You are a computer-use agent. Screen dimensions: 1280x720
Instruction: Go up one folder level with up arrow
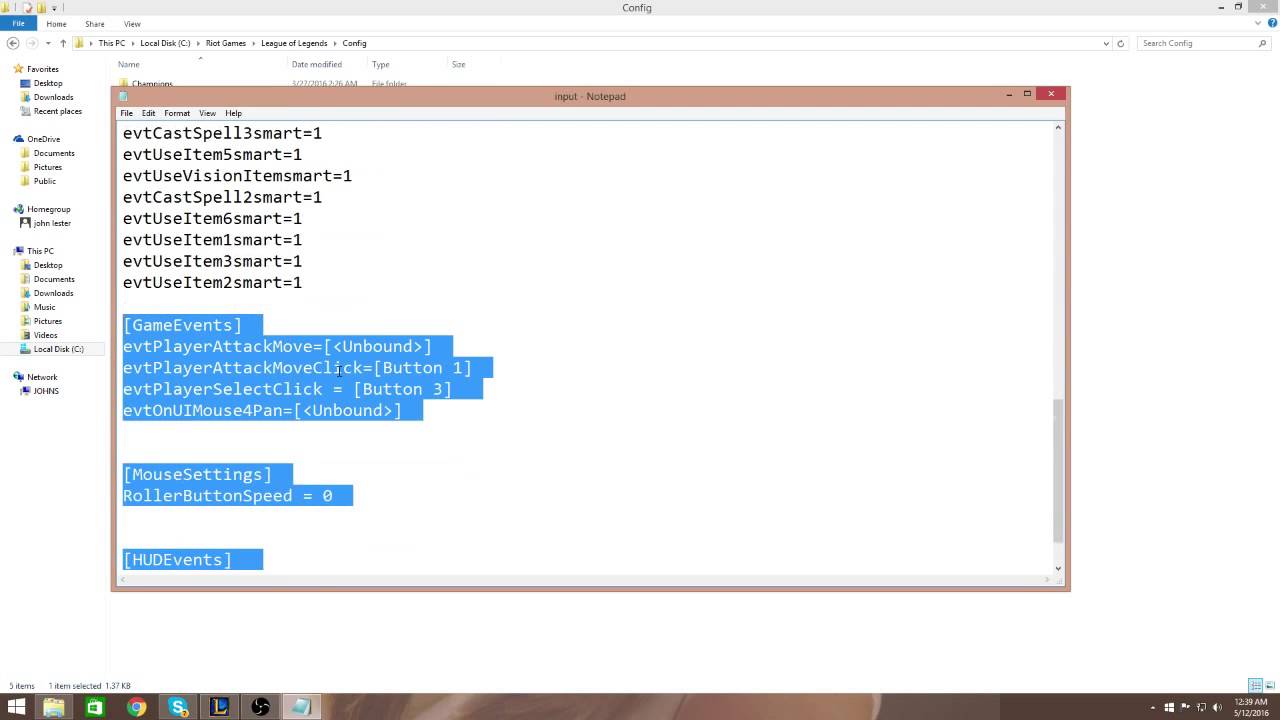(63, 43)
